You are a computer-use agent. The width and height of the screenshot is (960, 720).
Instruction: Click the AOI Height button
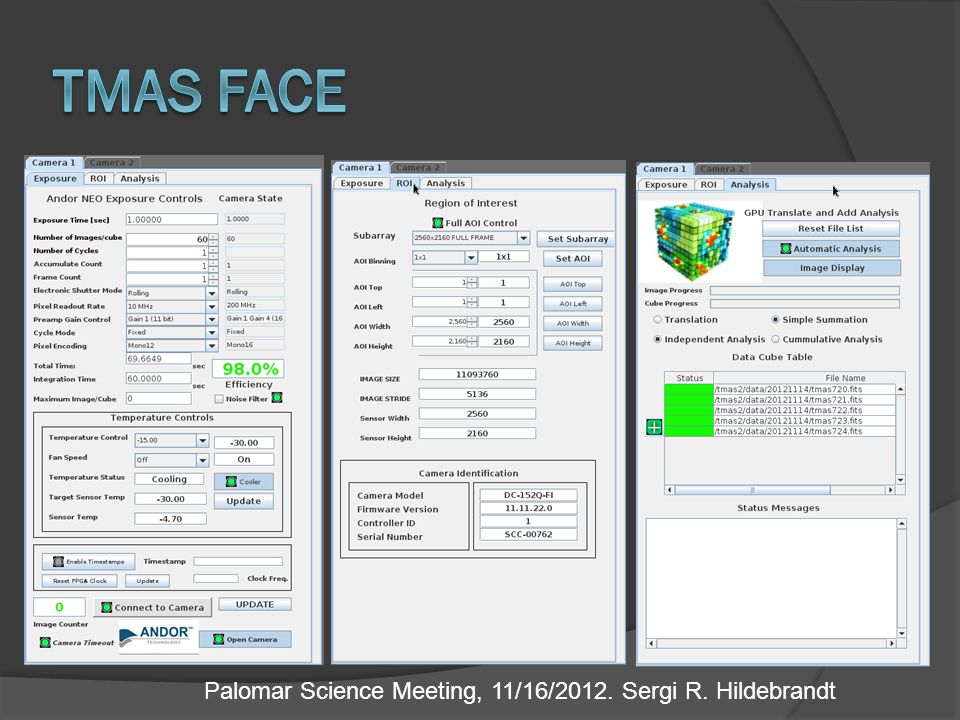(x=572, y=343)
